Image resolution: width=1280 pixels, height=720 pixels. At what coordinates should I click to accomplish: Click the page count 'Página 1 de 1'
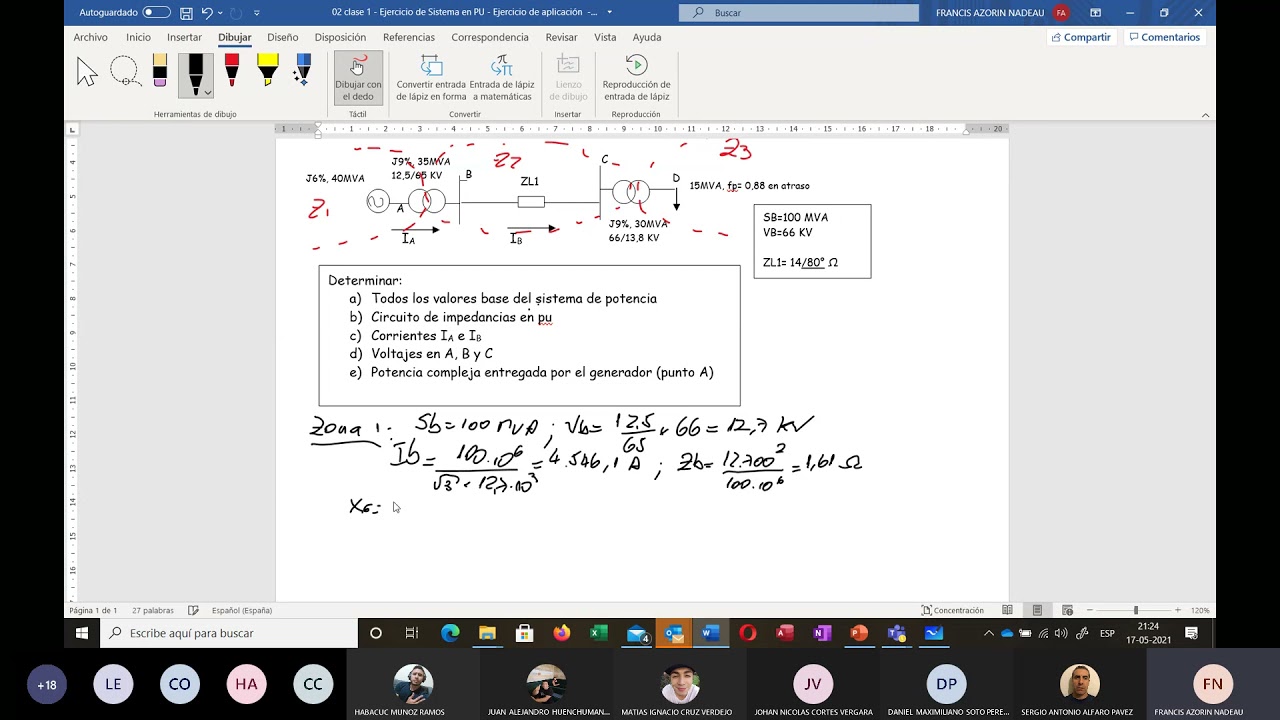coord(93,610)
